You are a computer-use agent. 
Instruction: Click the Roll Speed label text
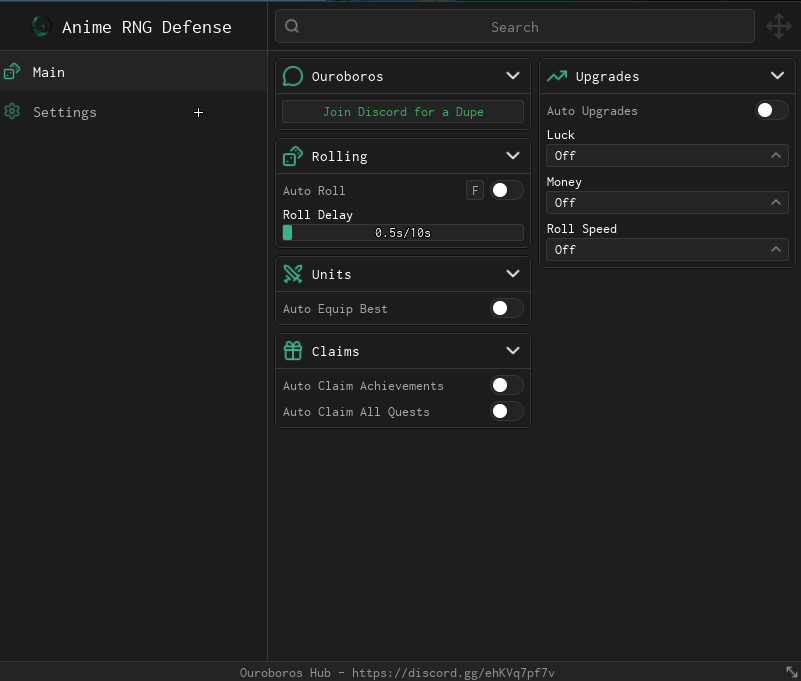point(582,229)
